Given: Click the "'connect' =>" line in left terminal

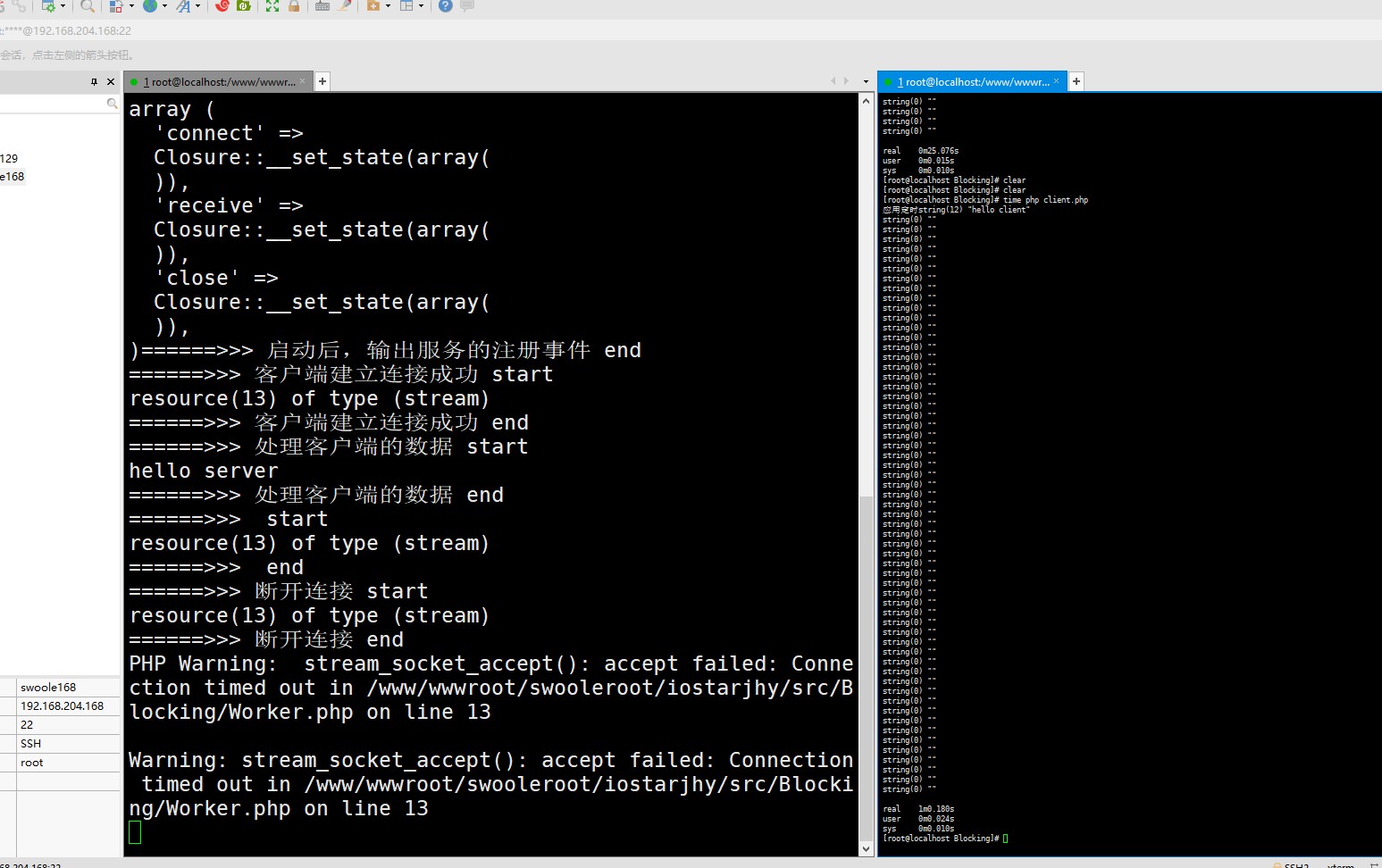Looking at the screenshot, I should (229, 133).
